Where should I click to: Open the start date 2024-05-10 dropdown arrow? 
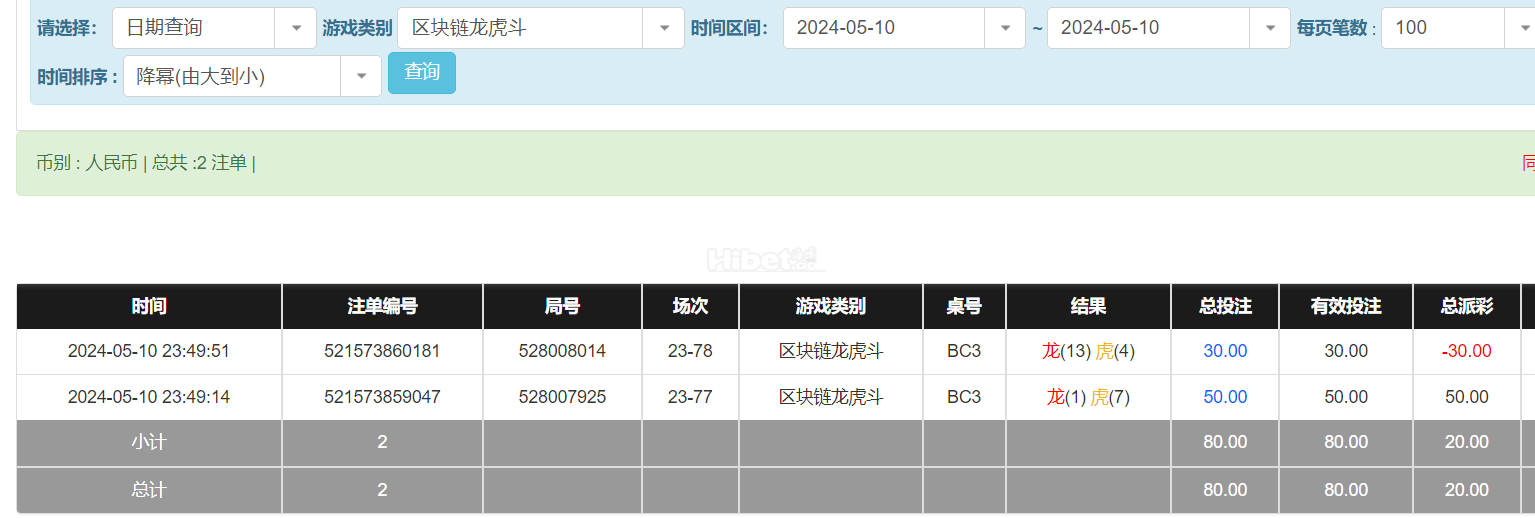[1005, 28]
